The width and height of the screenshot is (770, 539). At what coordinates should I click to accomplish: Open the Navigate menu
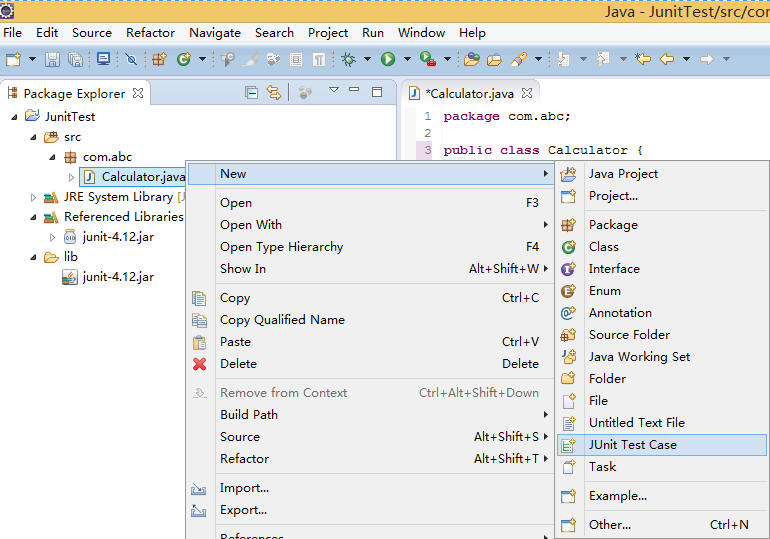click(x=215, y=33)
